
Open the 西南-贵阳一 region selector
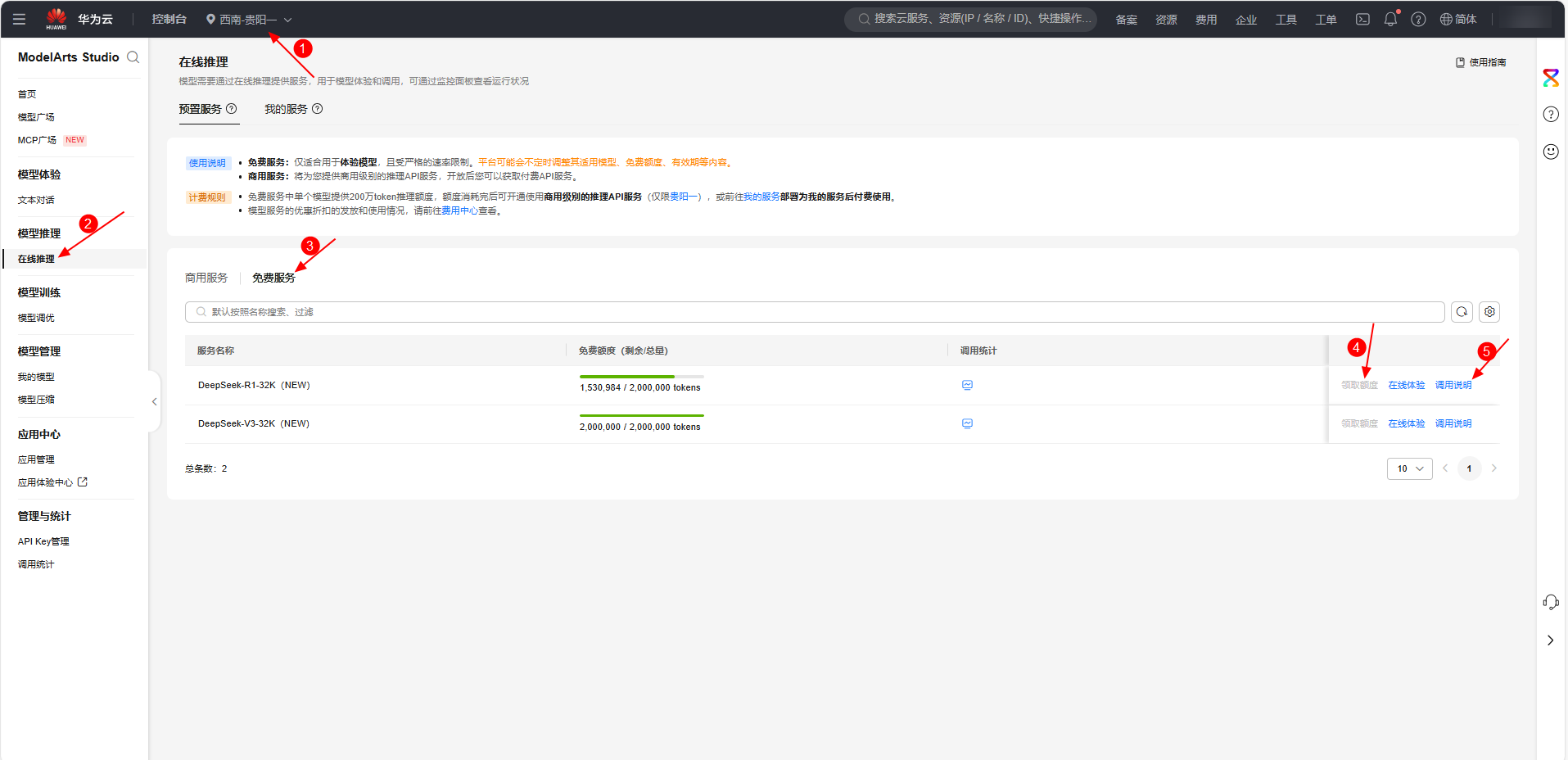(x=248, y=19)
